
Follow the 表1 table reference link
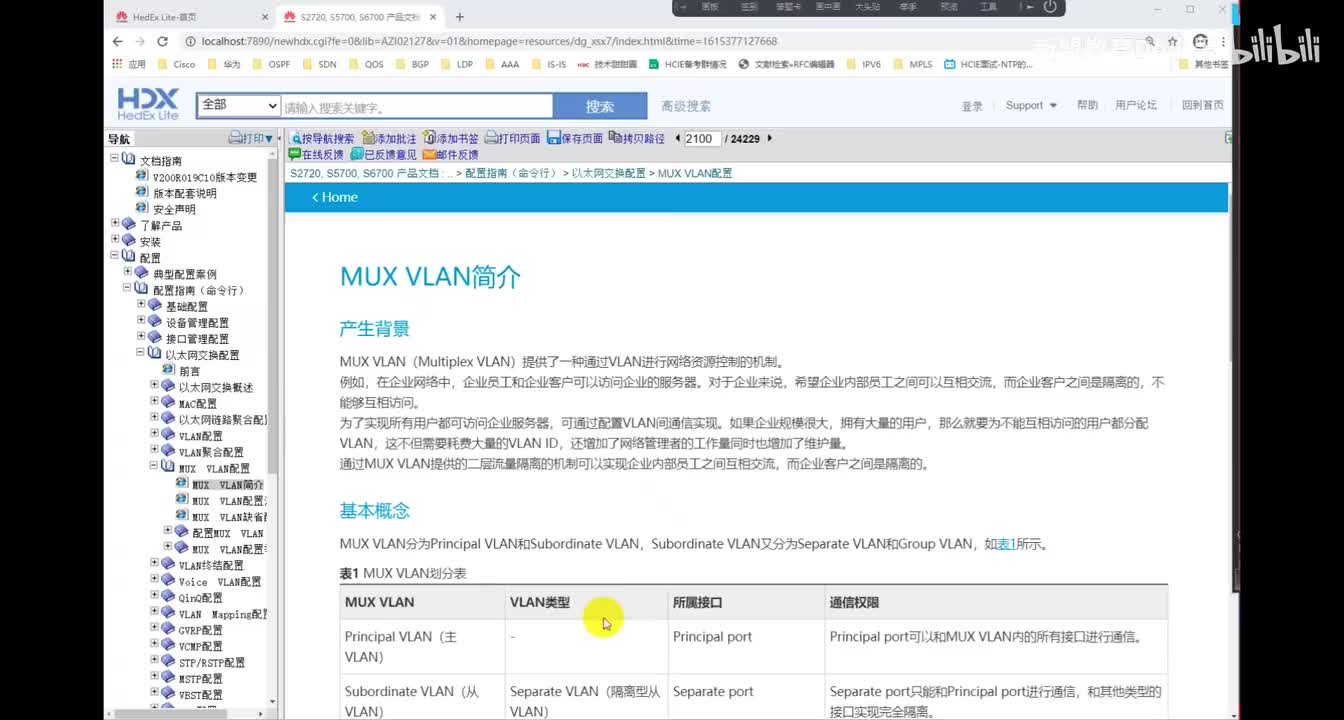click(1006, 544)
